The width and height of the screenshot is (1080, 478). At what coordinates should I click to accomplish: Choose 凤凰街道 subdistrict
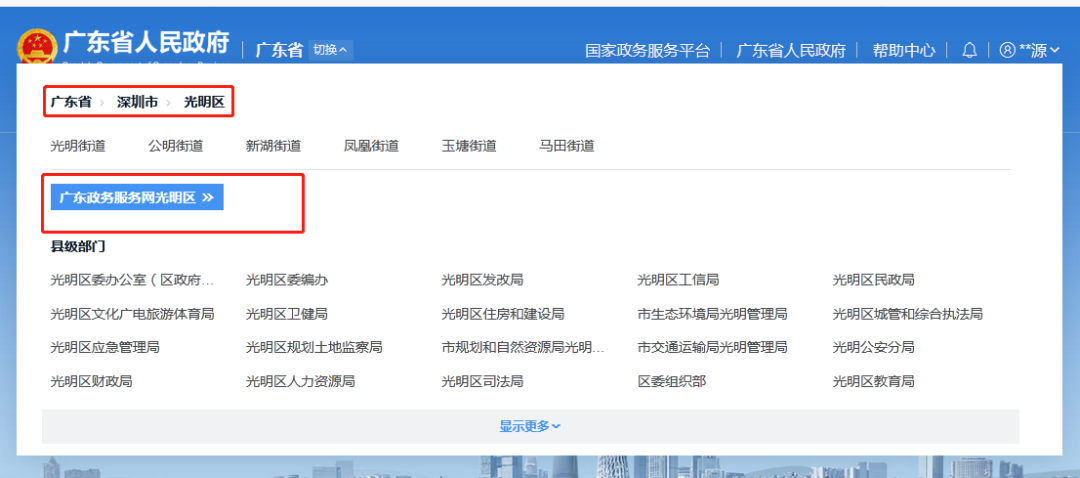[371, 145]
